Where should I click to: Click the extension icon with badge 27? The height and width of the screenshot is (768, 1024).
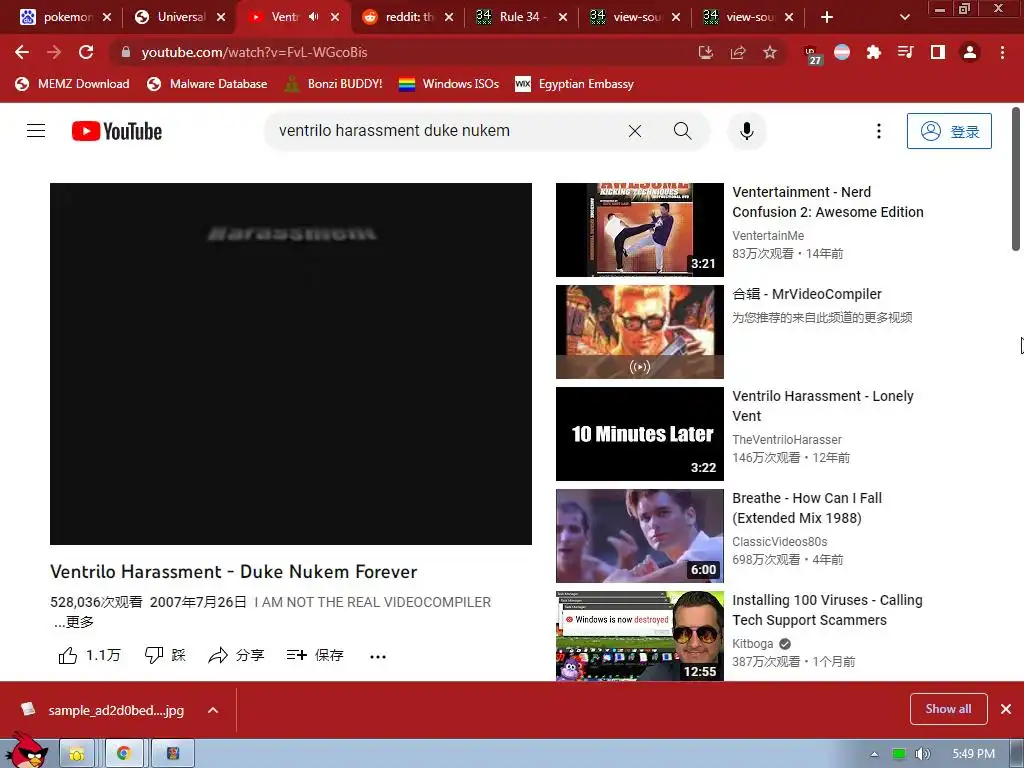pos(812,54)
